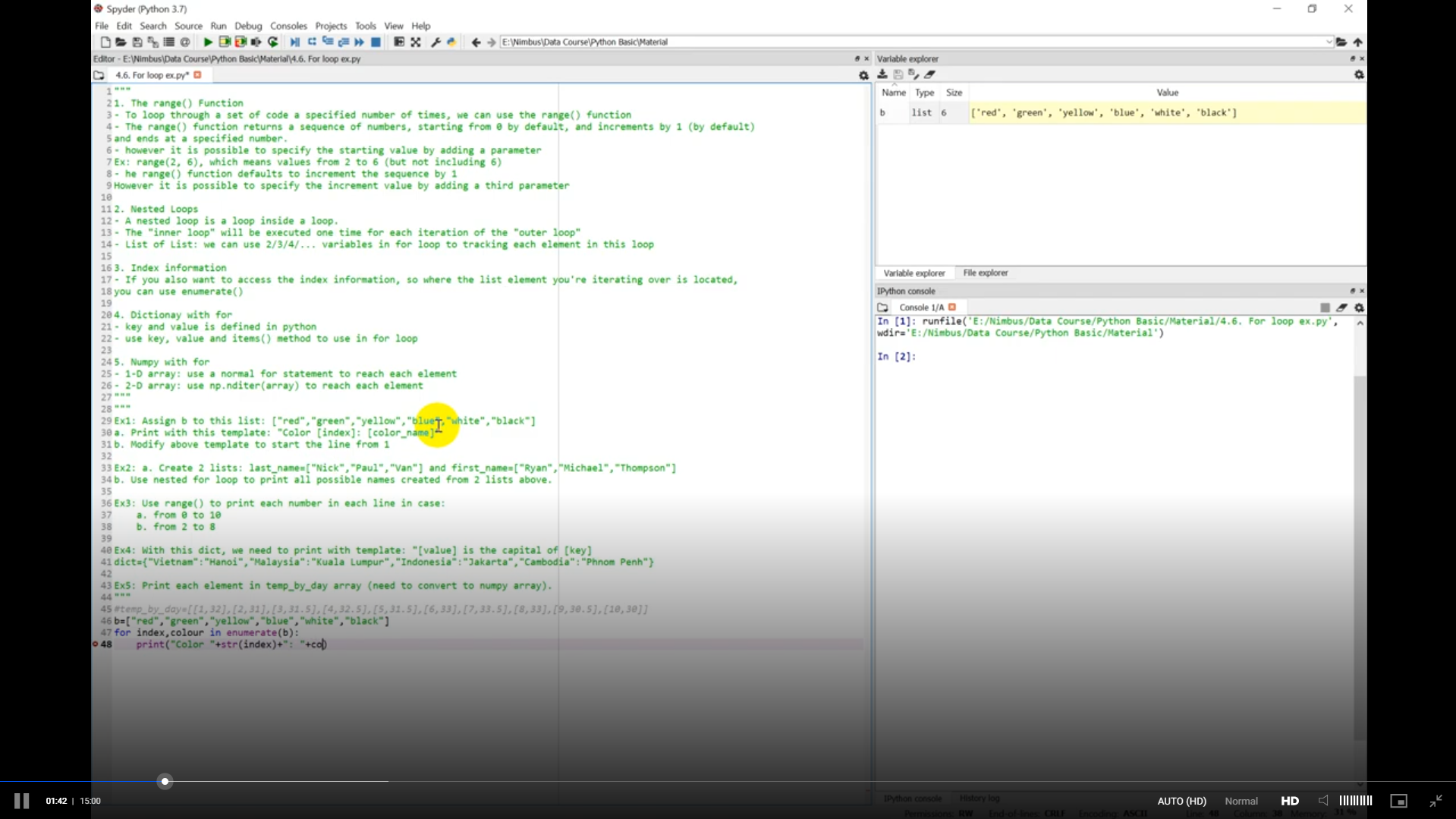This screenshot has height=819, width=1456.
Task: Open Variable explorer options gear menu
Action: click(1359, 75)
